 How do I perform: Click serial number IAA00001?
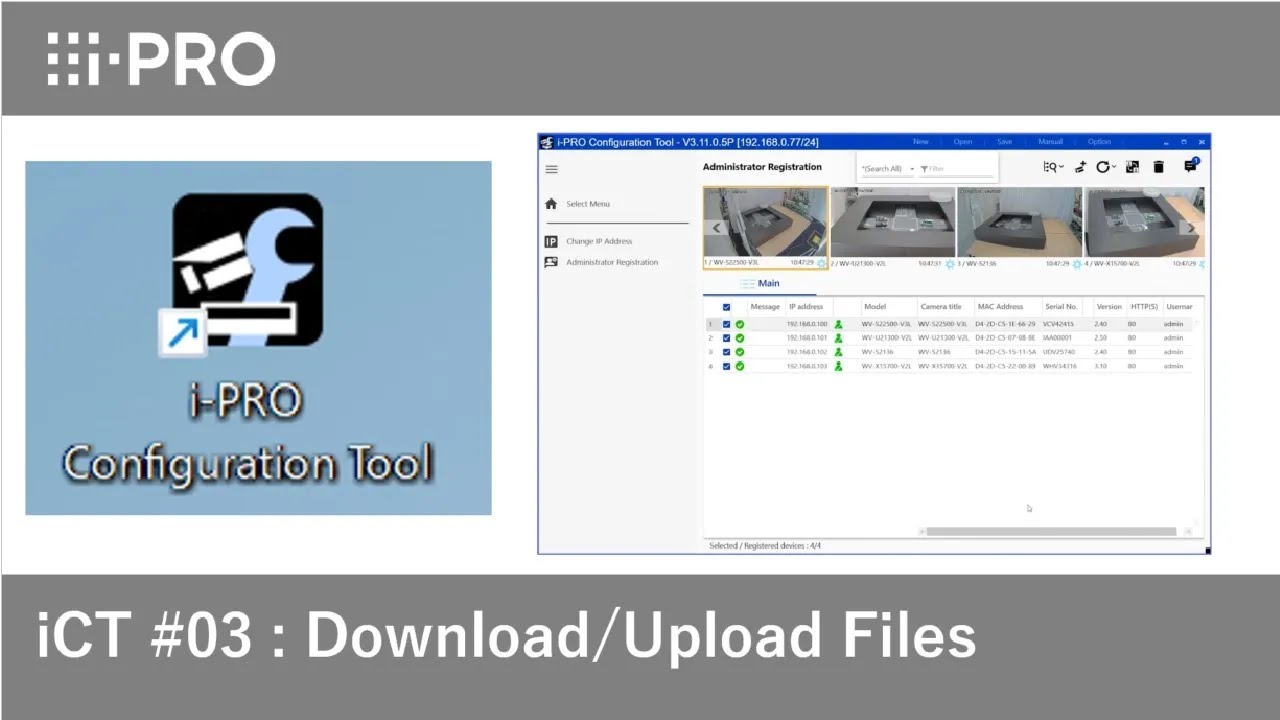coord(1058,338)
